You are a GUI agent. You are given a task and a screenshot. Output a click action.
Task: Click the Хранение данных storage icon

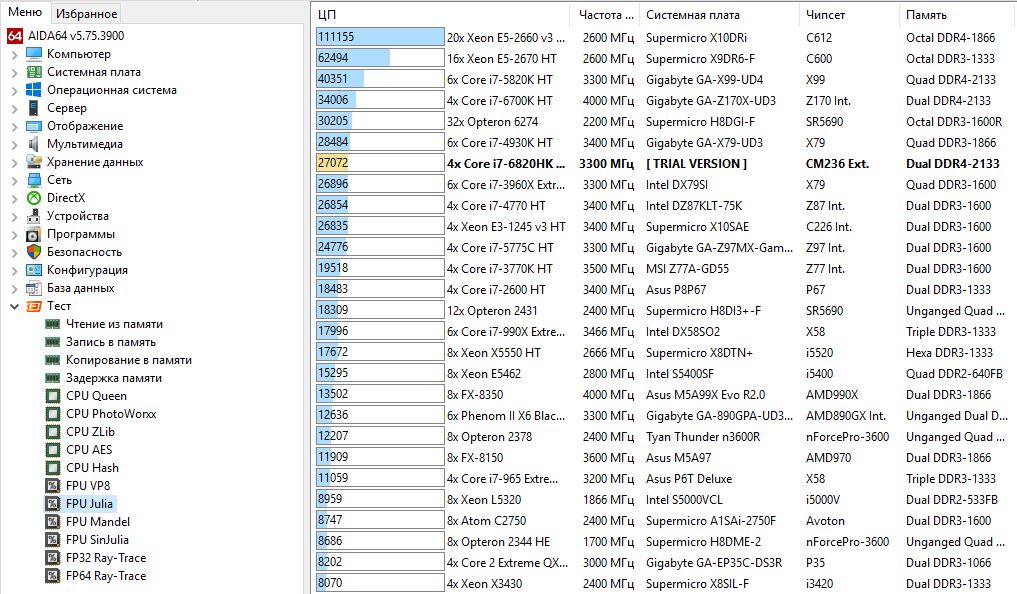click(34, 162)
